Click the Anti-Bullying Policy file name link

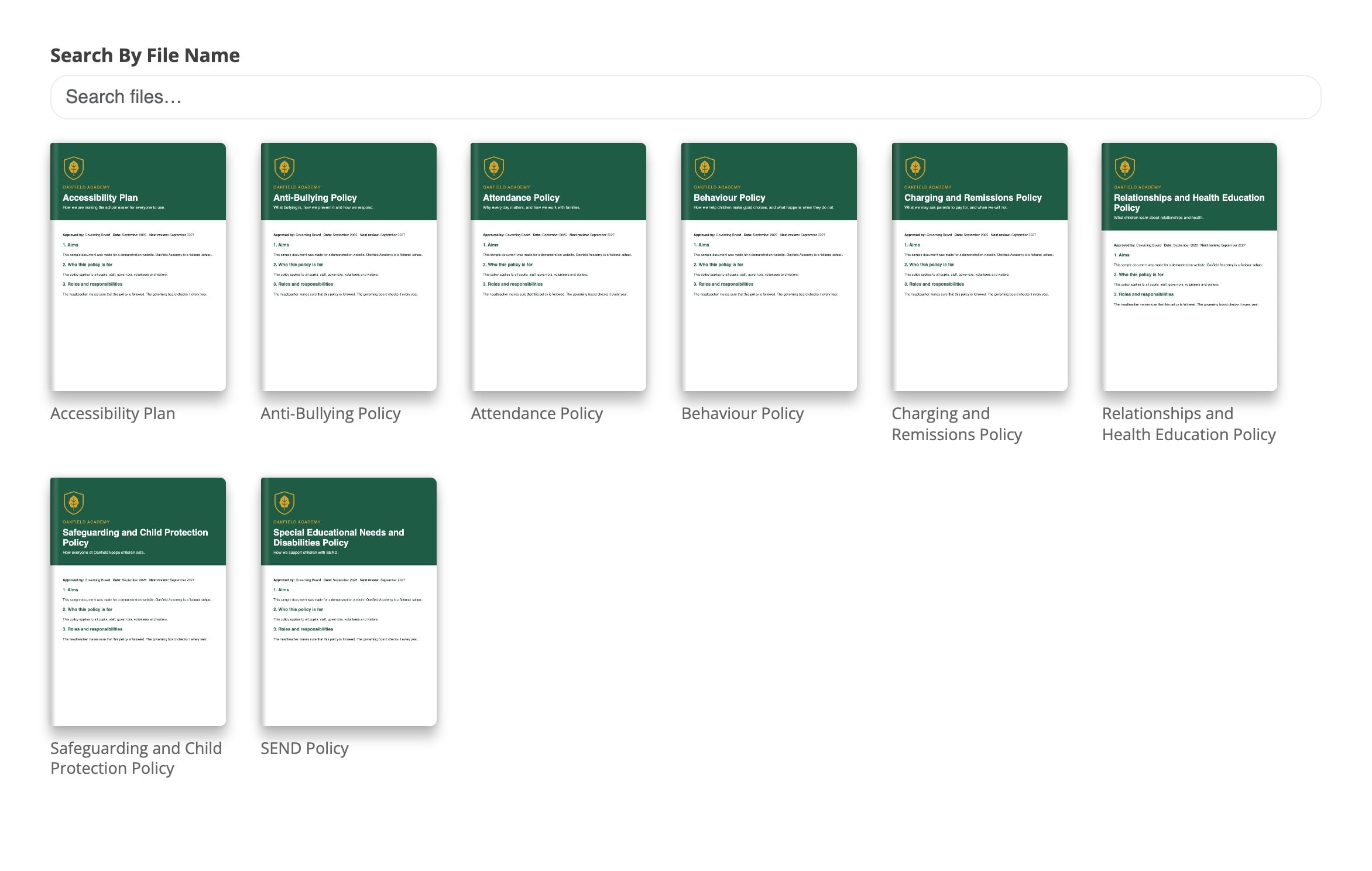click(331, 414)
